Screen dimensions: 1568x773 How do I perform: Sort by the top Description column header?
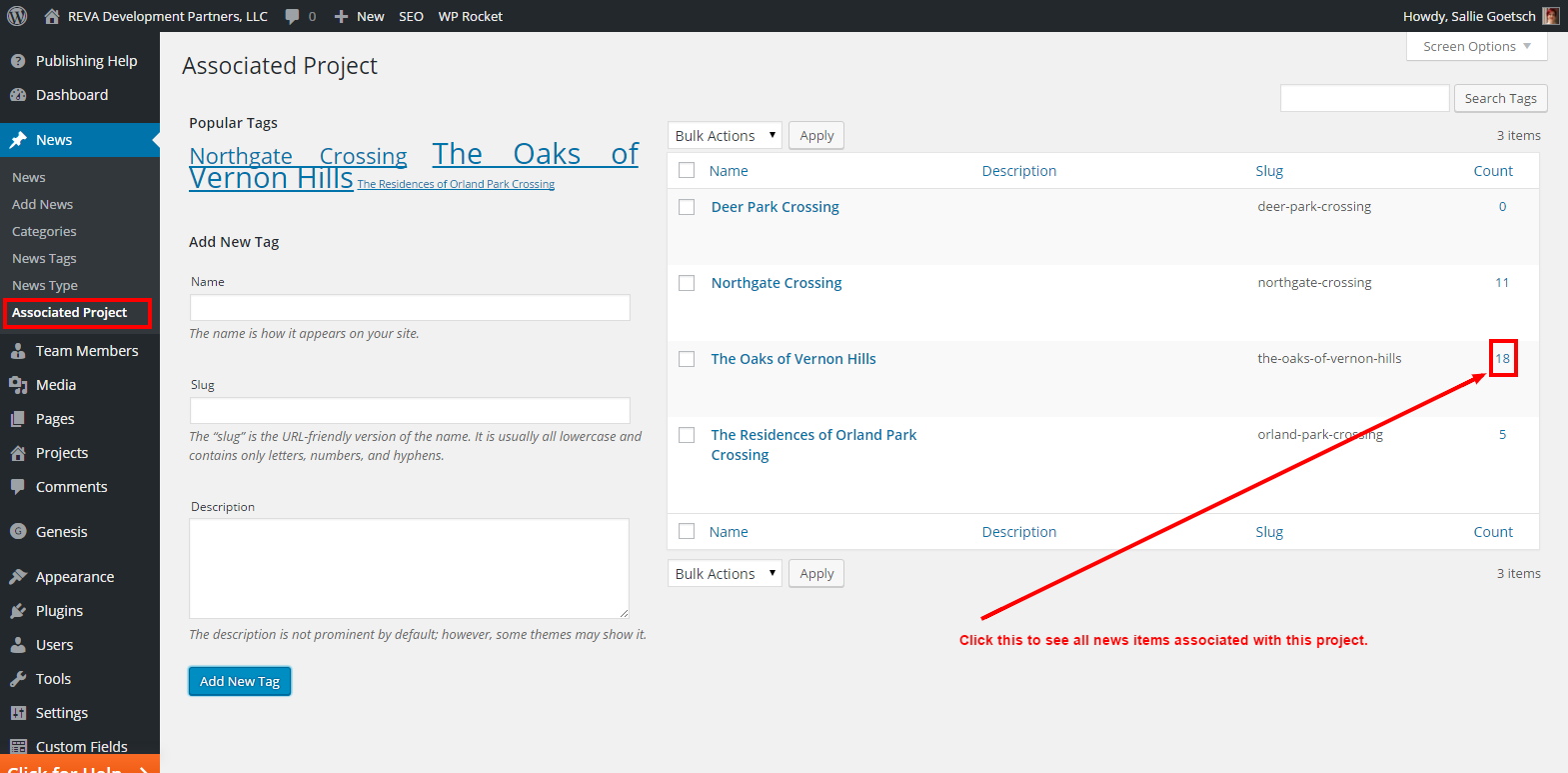[x=1018, y=171]
